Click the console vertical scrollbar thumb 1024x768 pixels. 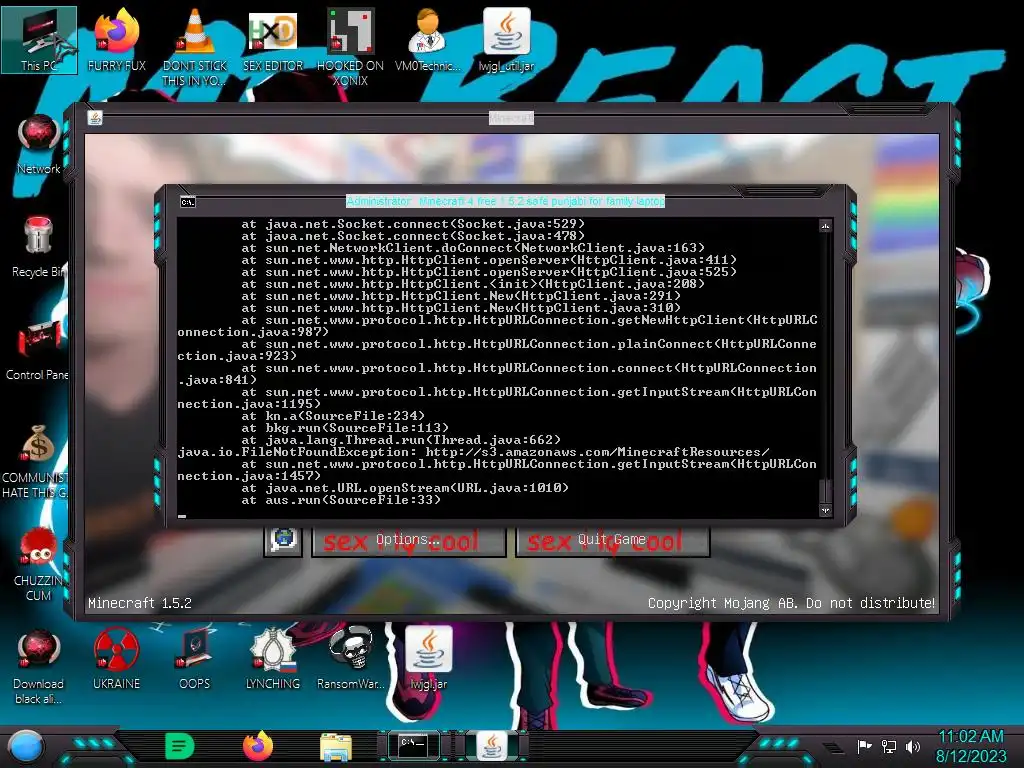click(x=825, y=490)
